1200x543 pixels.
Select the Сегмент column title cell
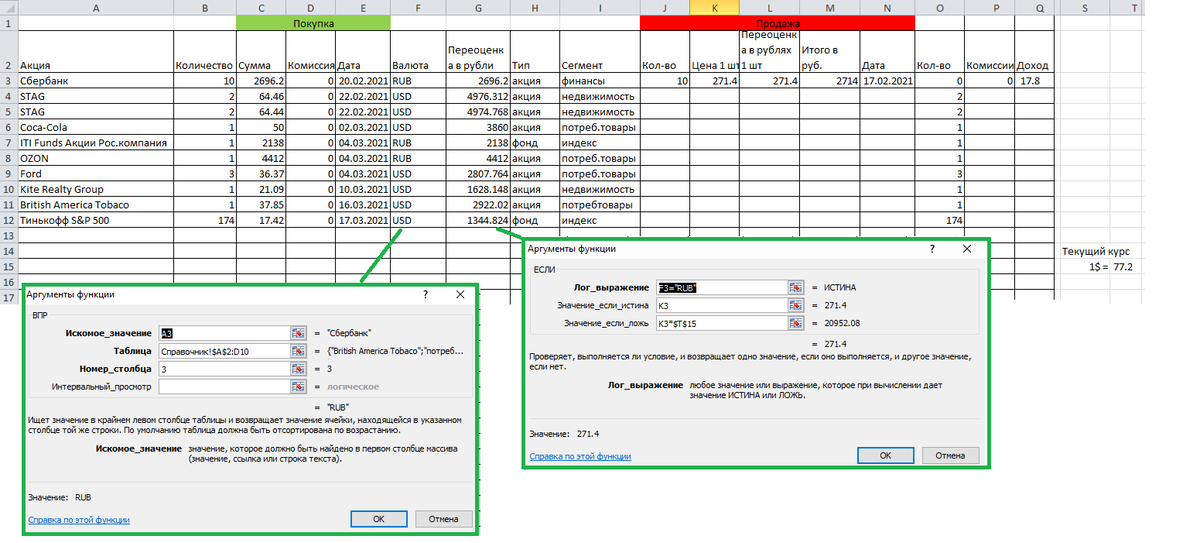pos(599,51)
